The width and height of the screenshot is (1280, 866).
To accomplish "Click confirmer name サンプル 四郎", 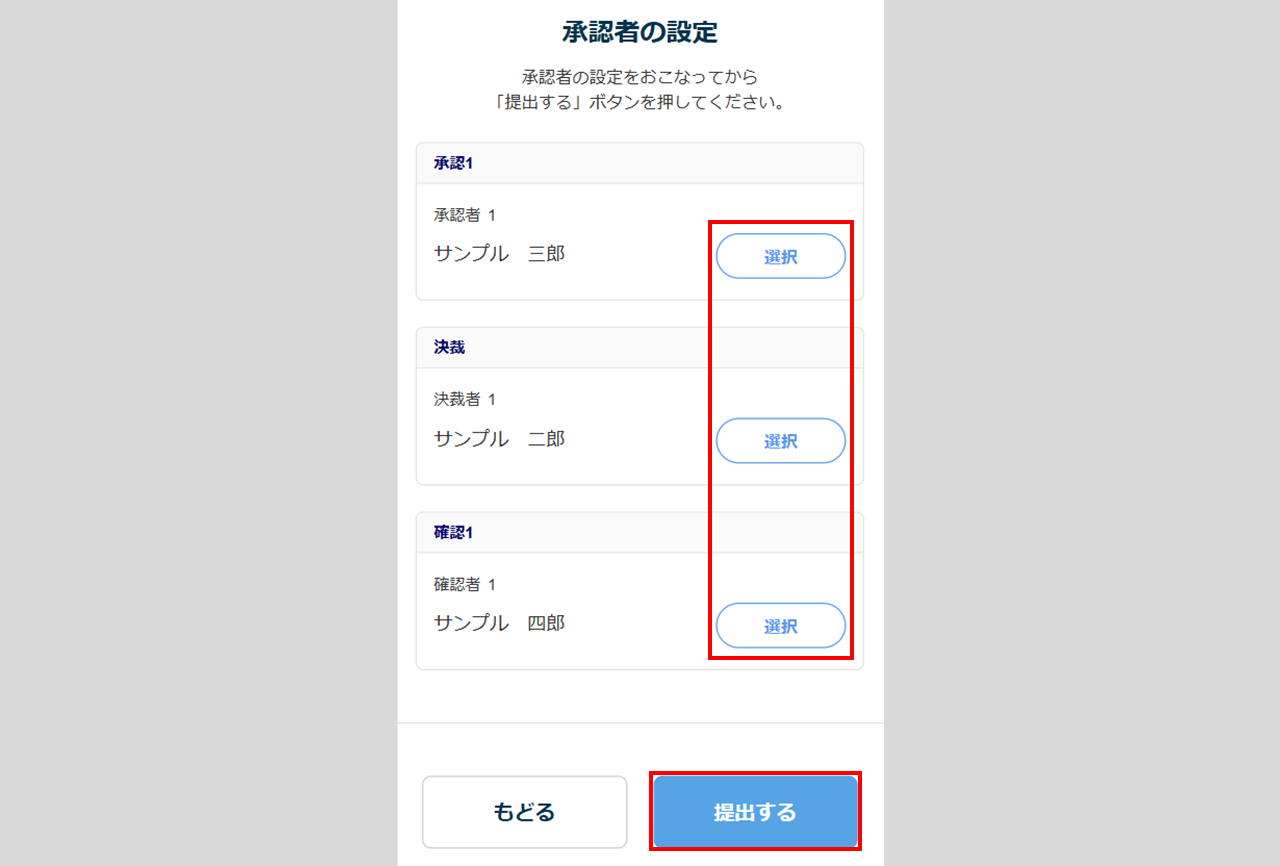I will [499, 624].
